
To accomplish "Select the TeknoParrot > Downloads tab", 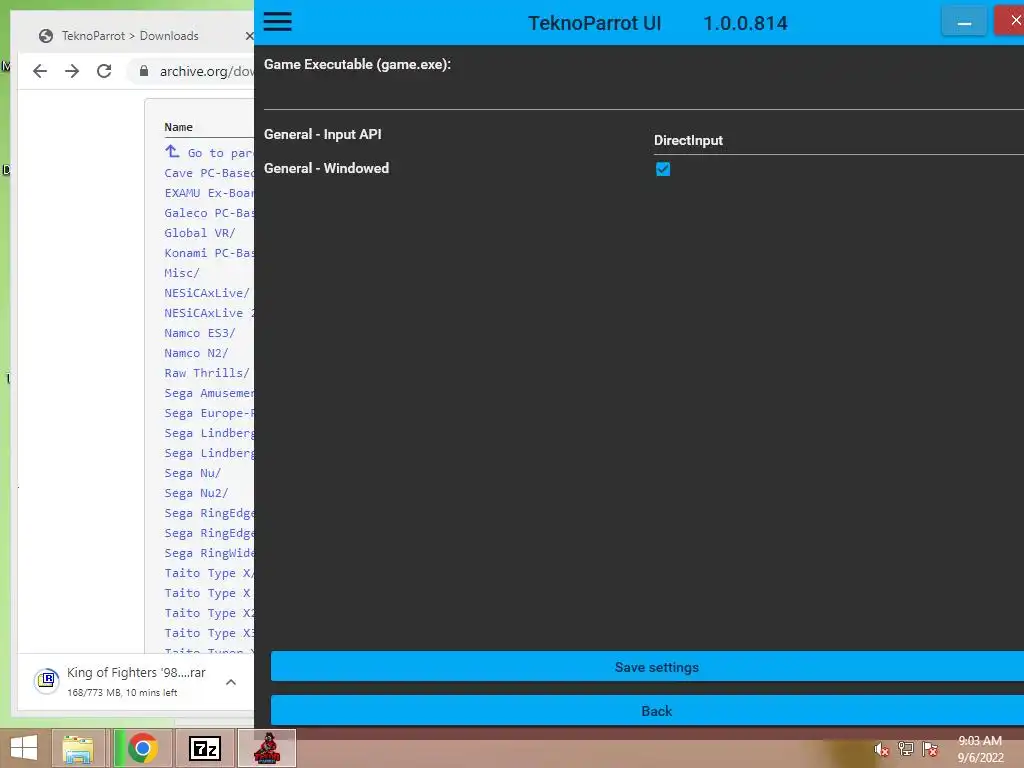I will click(x=130, y=36).
